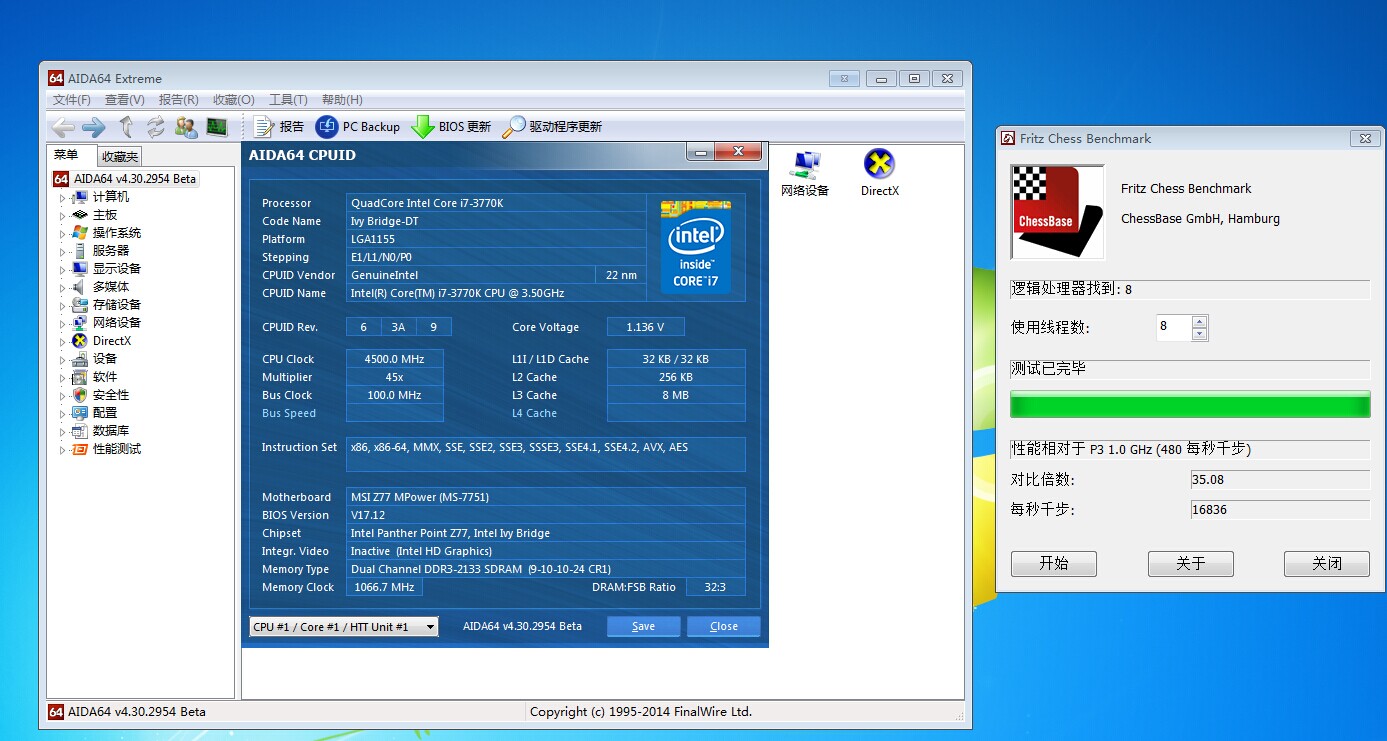Expand the 配置 tree node arrow
1387x741 pixels.
[x=62, y=414]
